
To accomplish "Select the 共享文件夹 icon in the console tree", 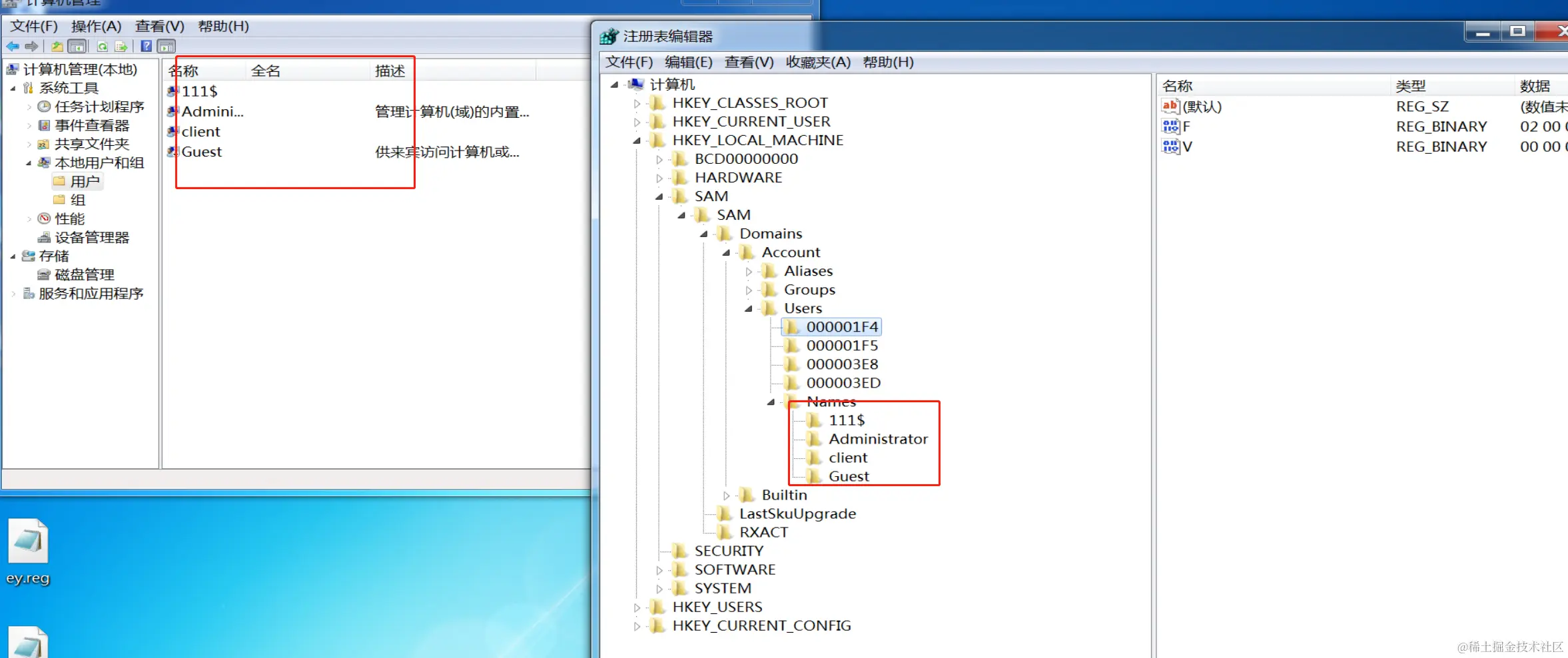I will (x=44, y=144).
